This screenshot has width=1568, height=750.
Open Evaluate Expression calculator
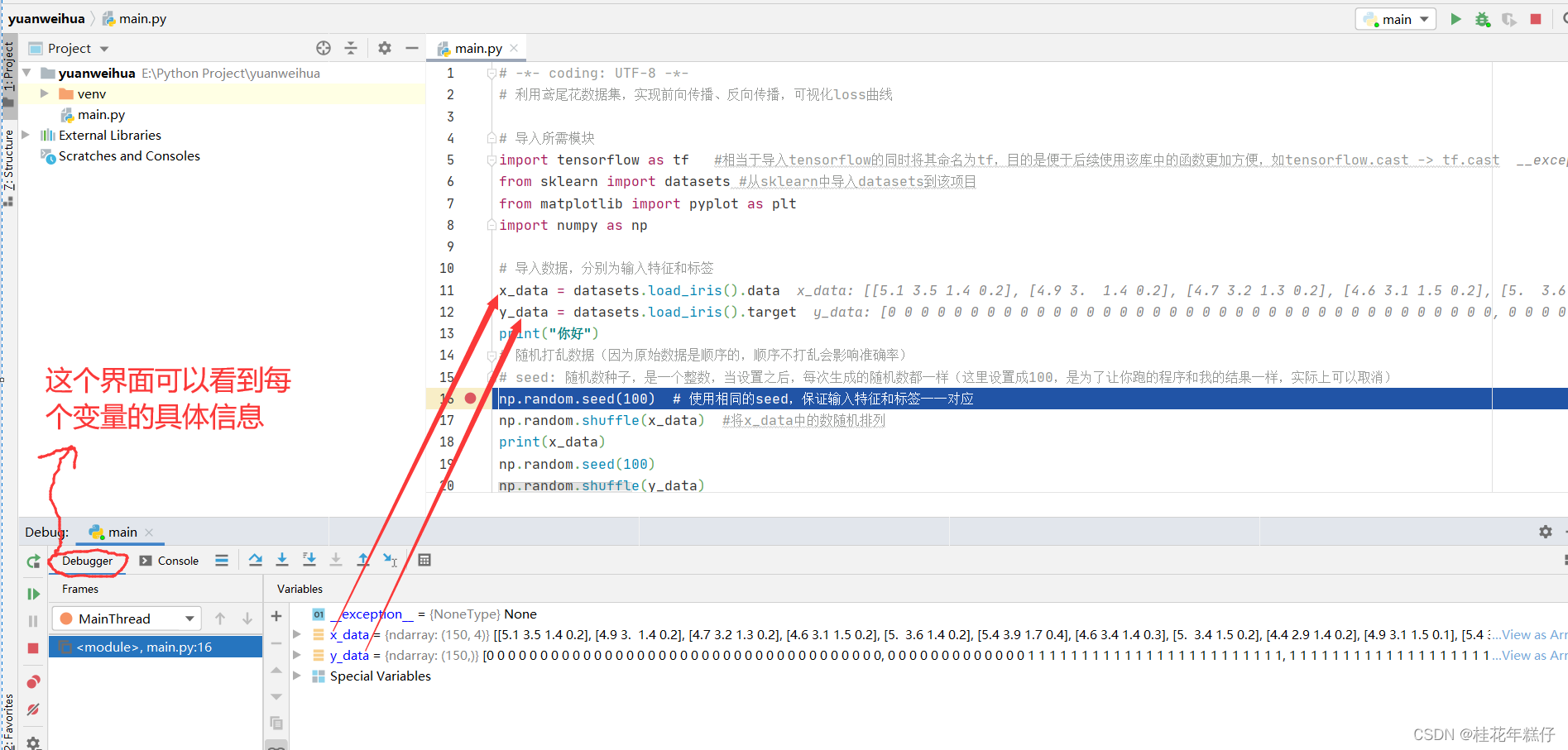424,561
